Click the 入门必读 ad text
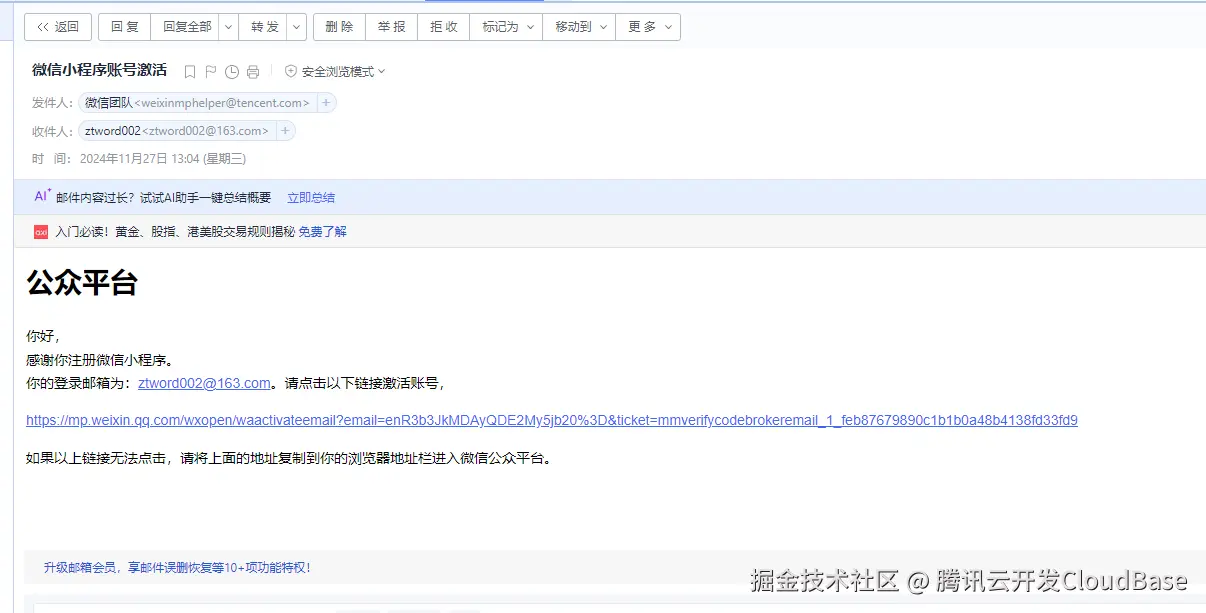Image resolution: width=1206 pixels, height=613 pixels. [175, 232]
